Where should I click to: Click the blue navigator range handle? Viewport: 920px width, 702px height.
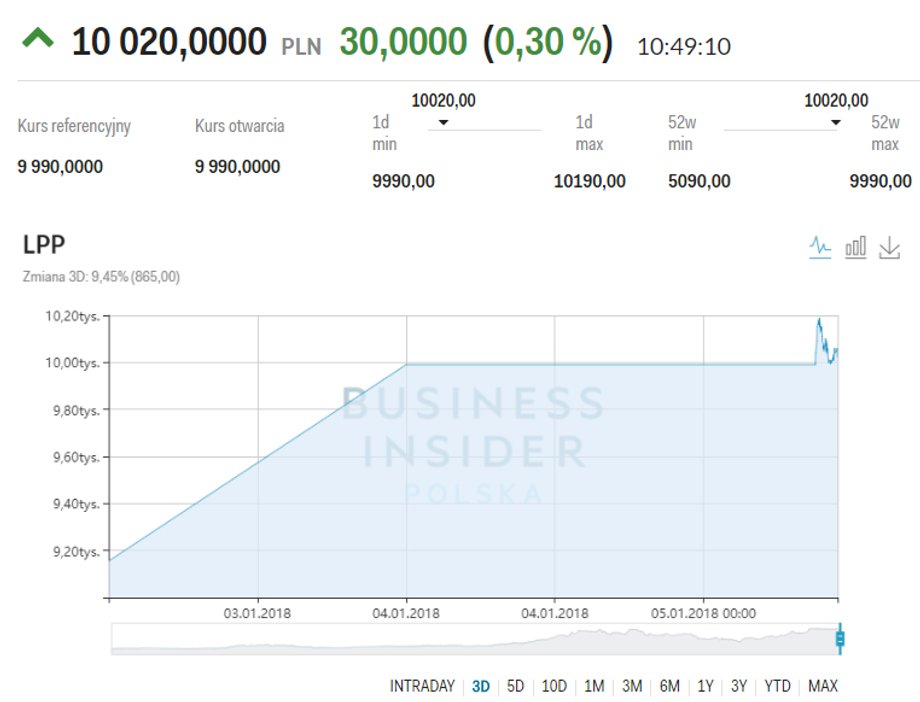[840, 638]
